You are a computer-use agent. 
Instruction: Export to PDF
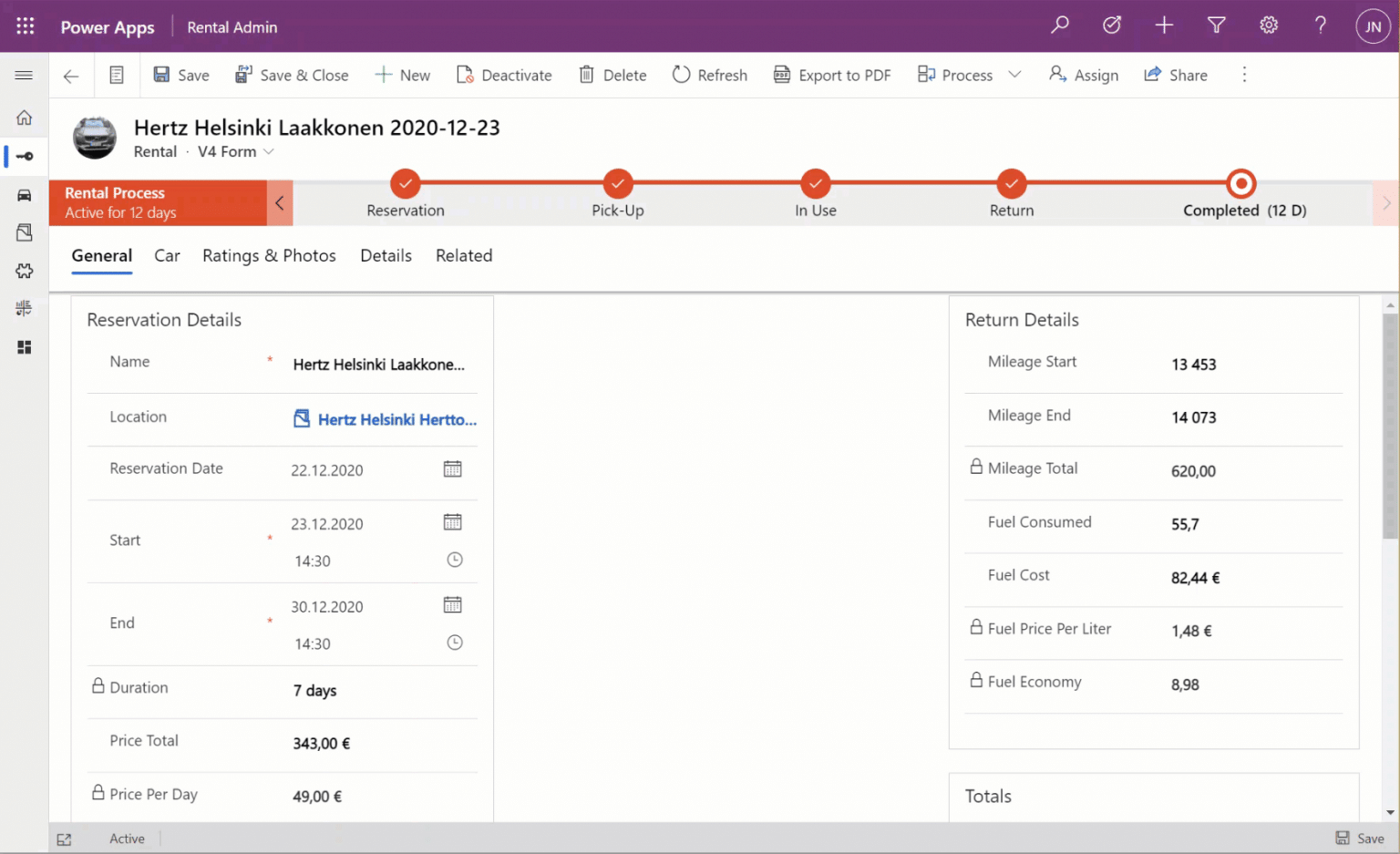(x=832, y=75)
